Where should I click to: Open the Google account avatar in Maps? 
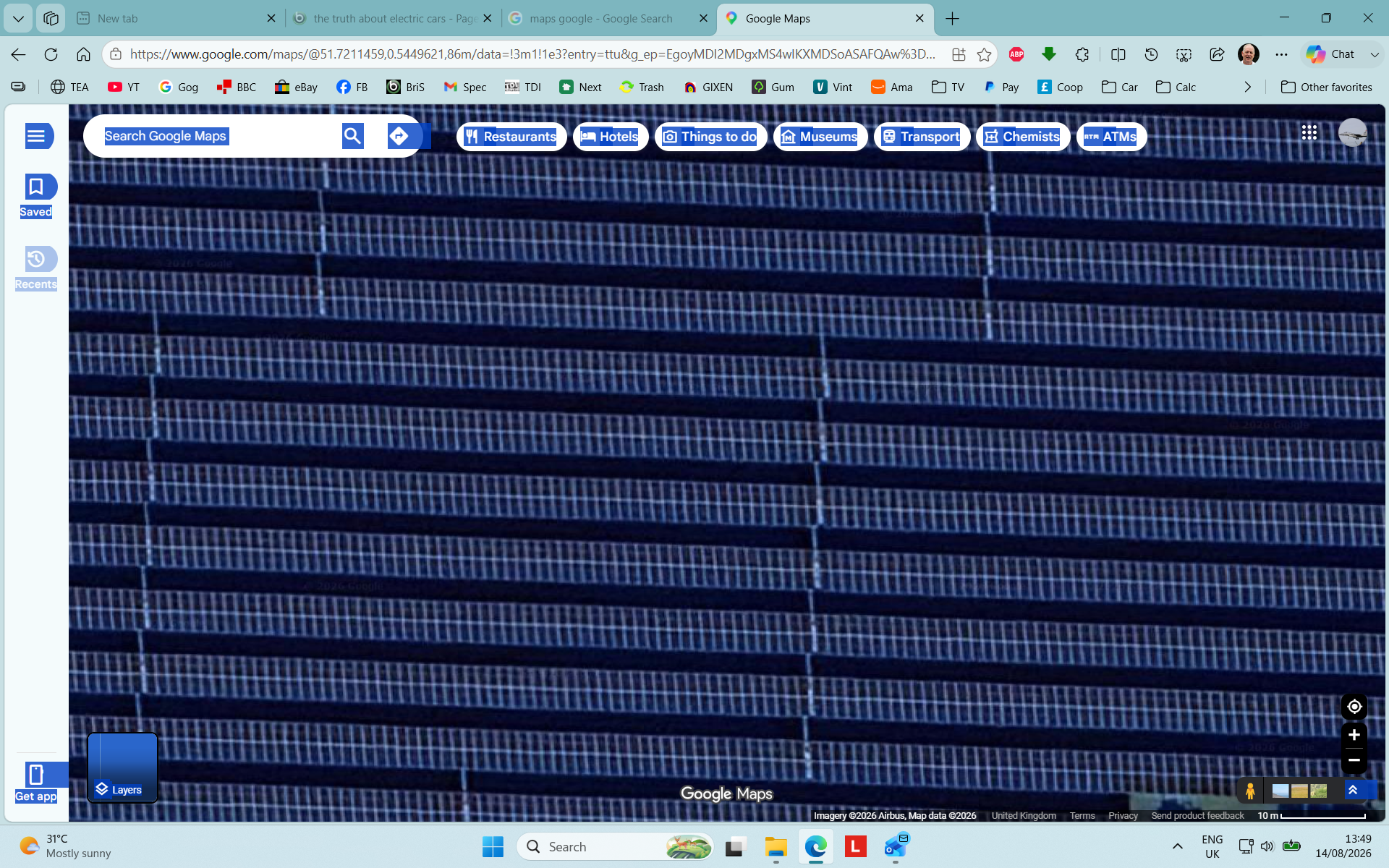1352,133
